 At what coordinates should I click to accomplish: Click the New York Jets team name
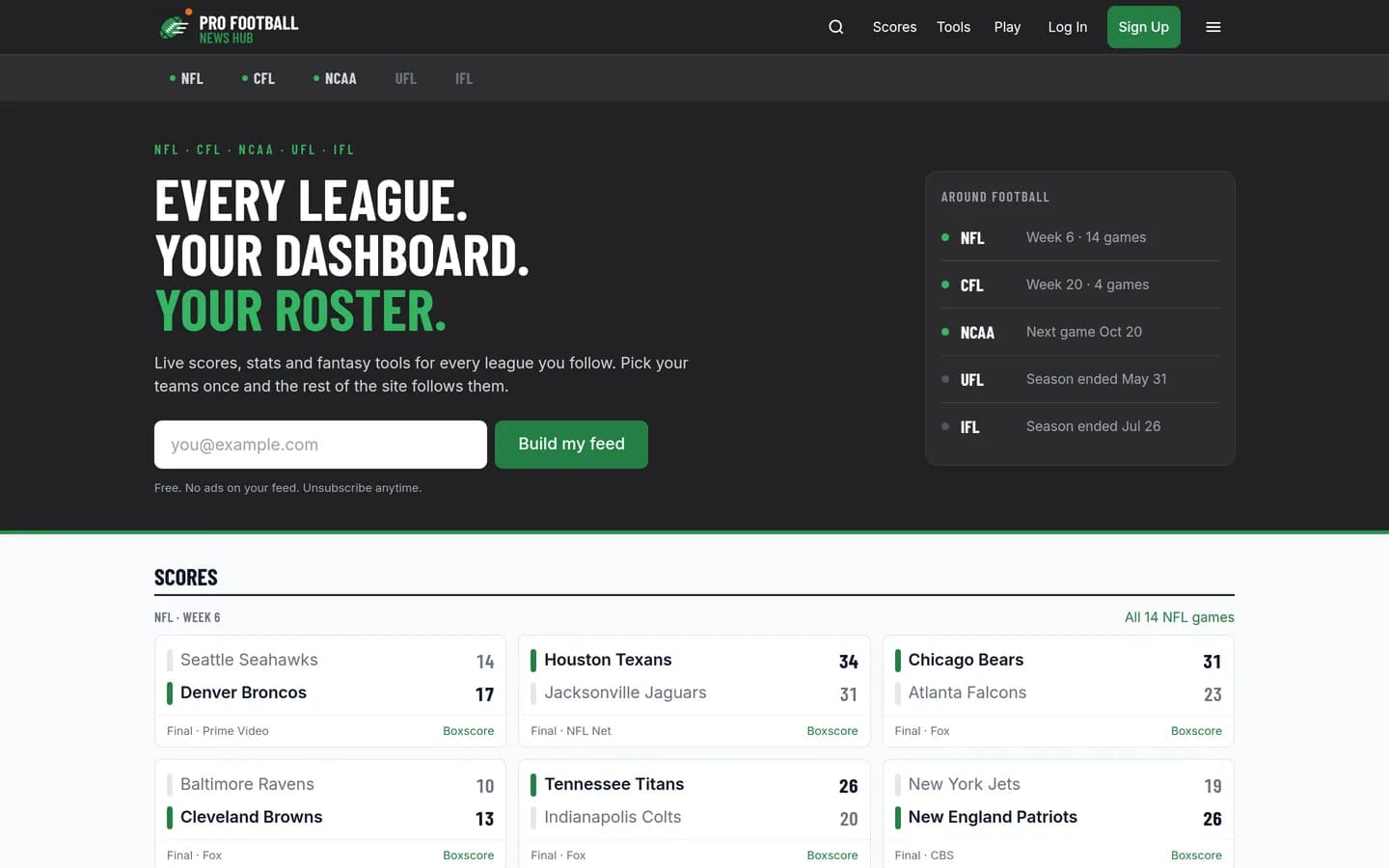[964, 784]
